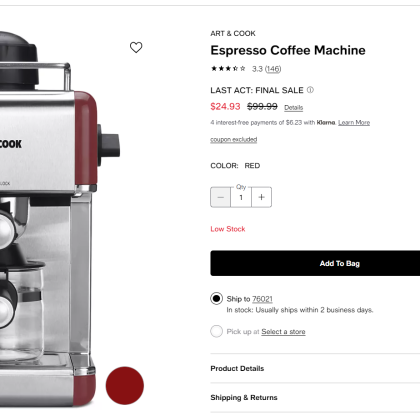Image resolution: width=420 pixels, height=420 pixels.
Task: Open price Details link
Action: pos(294,108)
